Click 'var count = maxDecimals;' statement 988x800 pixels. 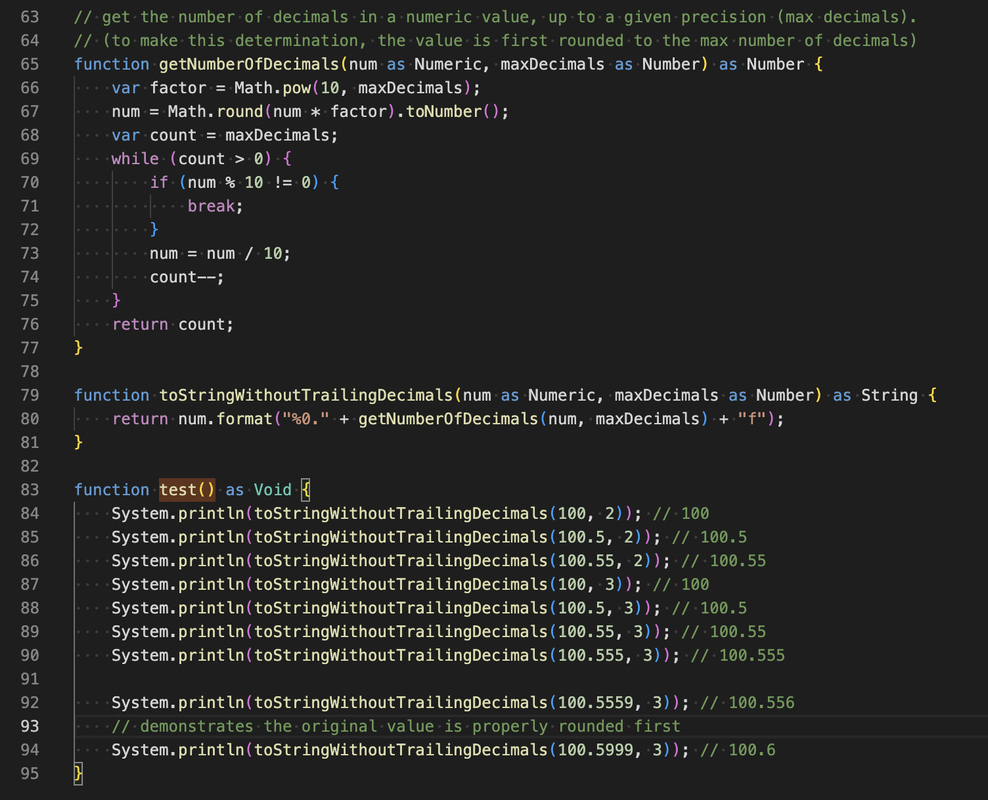pyautogui.click(x=225, y=135)
